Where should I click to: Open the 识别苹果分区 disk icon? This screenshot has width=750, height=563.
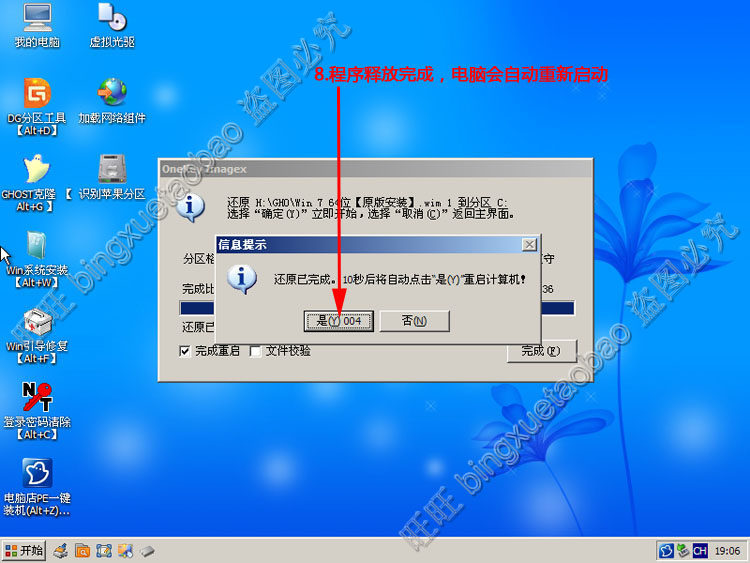[112, 176]
